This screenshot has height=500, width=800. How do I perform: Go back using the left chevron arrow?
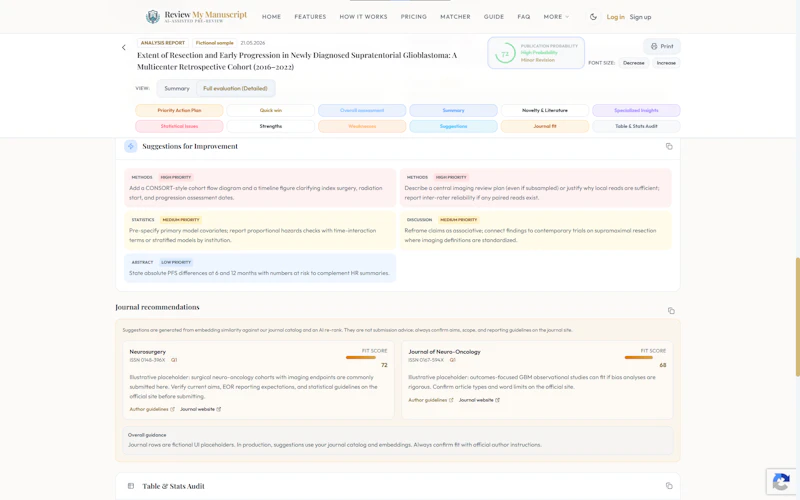tap(123, 47)
